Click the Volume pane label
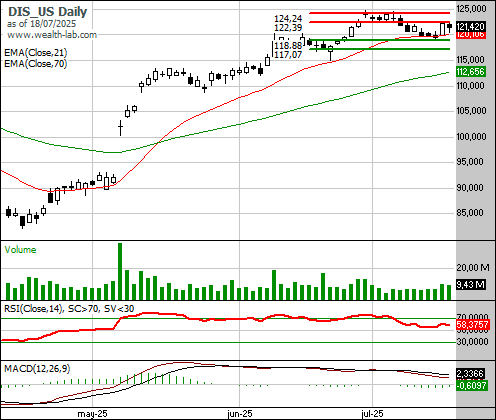 pos(20,250)
